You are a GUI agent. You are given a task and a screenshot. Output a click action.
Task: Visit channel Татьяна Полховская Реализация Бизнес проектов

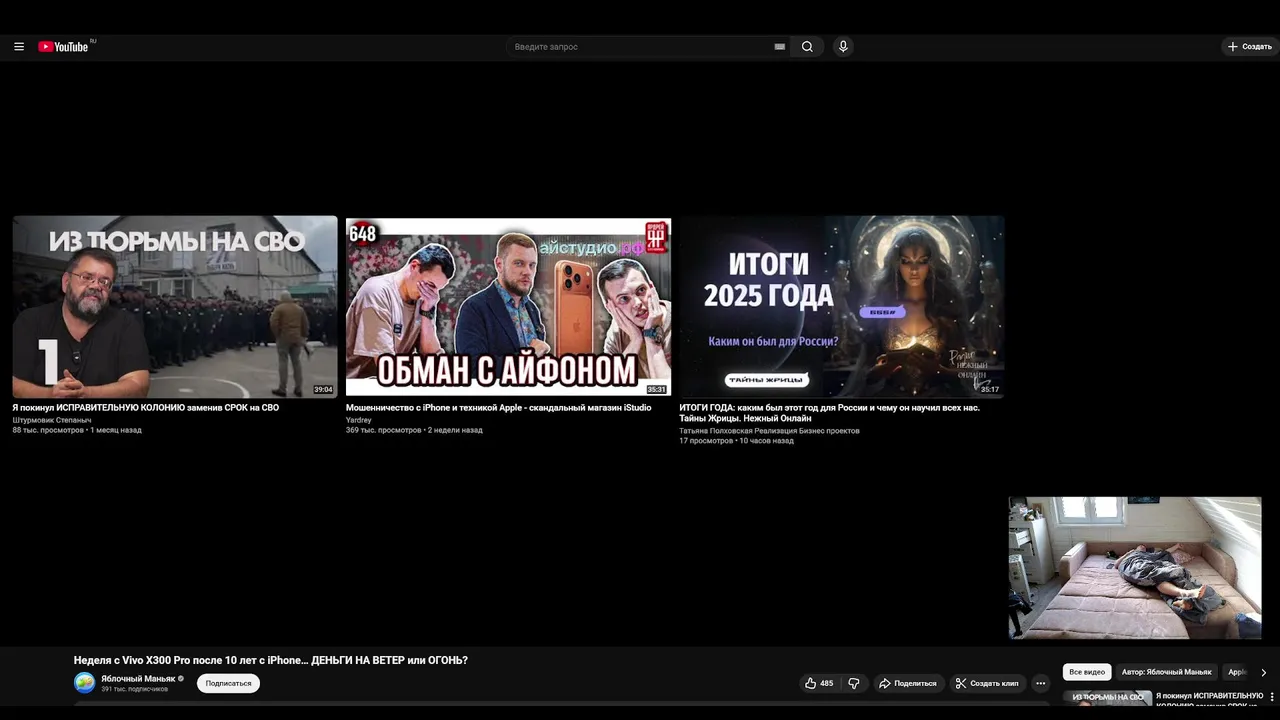point(769,431)
